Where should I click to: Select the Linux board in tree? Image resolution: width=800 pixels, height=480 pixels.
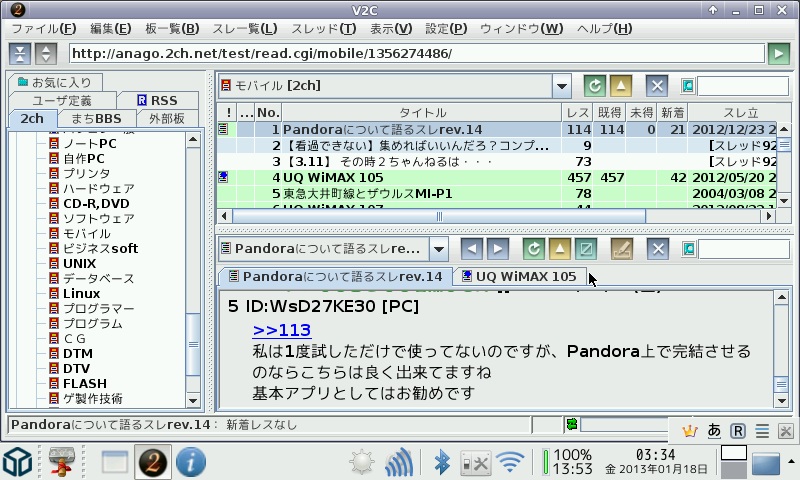pyautogui.click(x=81, y=293)
